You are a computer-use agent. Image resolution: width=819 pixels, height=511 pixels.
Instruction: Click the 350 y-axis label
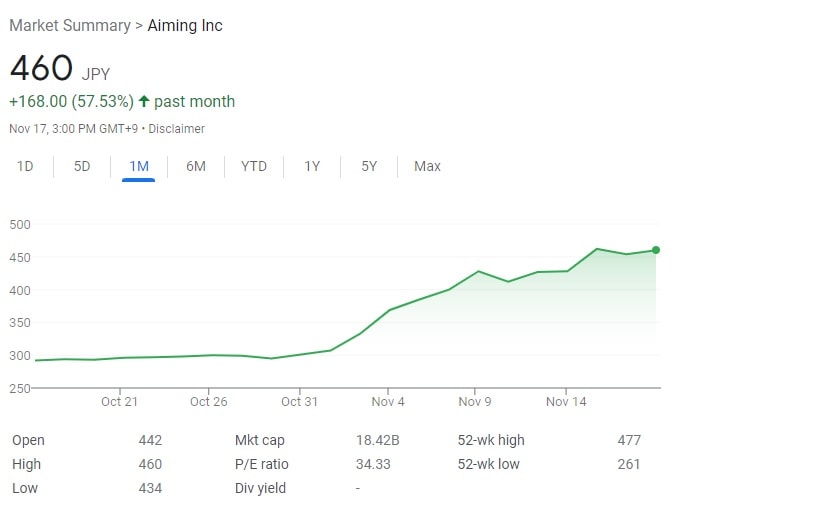tap(20, 323)
